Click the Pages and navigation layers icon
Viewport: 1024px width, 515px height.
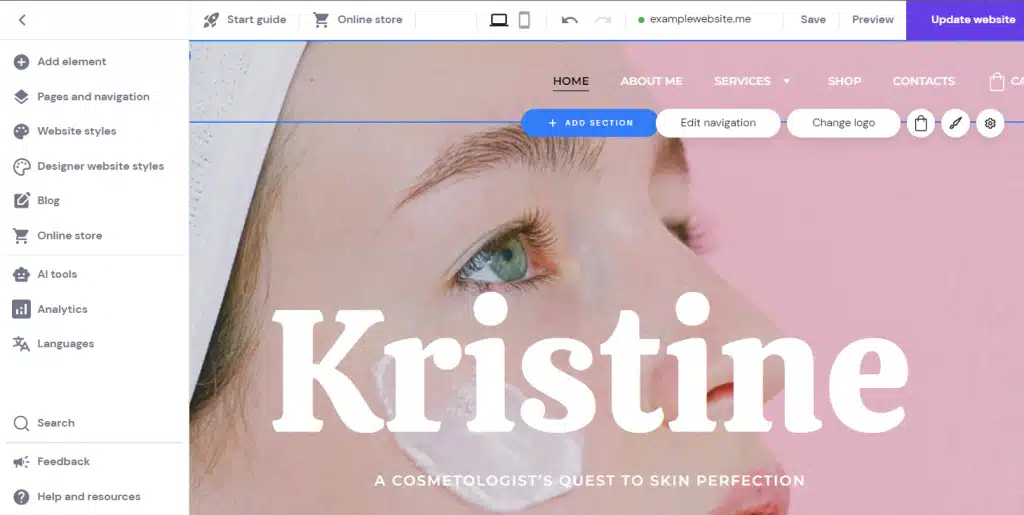pyautogui.click(x=21, y=97)
